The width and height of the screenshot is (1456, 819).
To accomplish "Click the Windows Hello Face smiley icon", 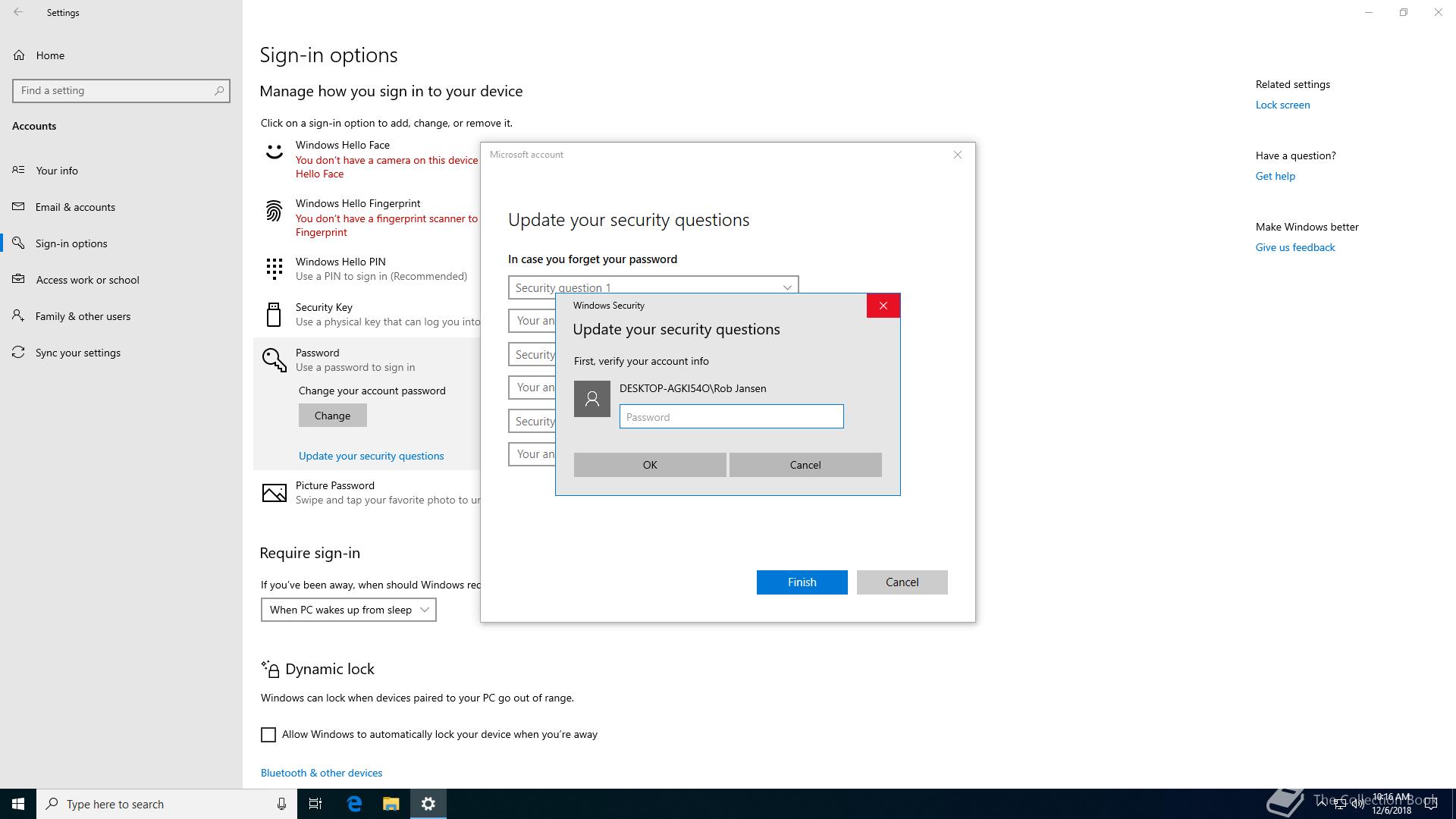I will point(274,152).
